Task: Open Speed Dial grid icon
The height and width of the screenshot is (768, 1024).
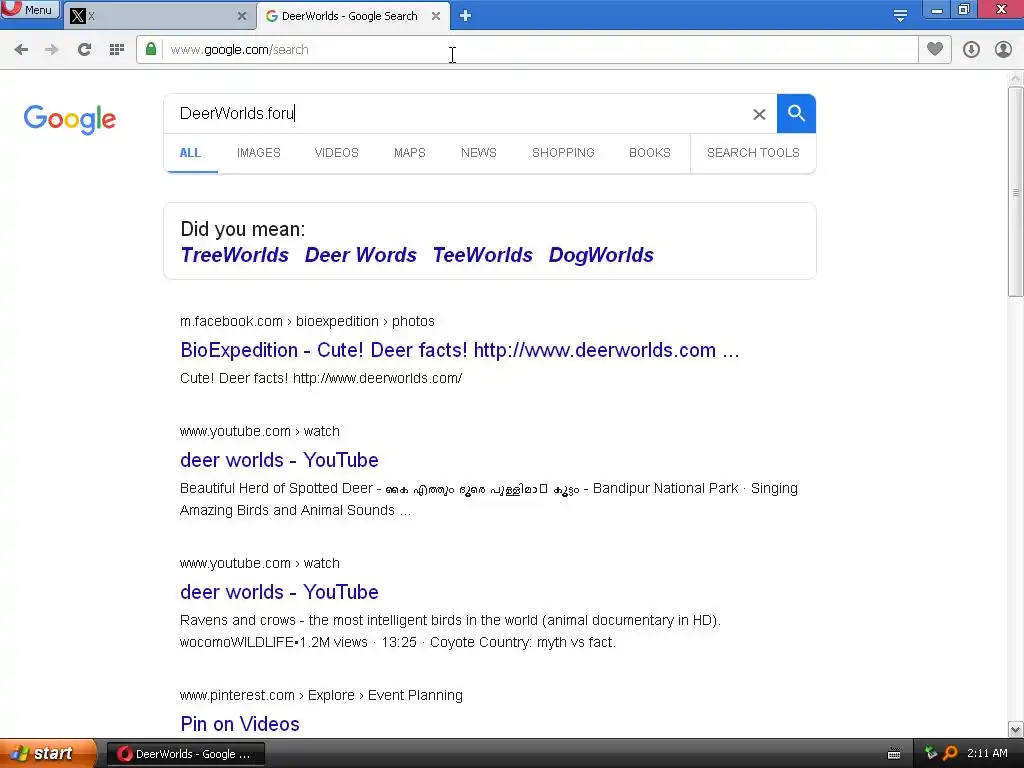Action: click(x=117, y=50)
